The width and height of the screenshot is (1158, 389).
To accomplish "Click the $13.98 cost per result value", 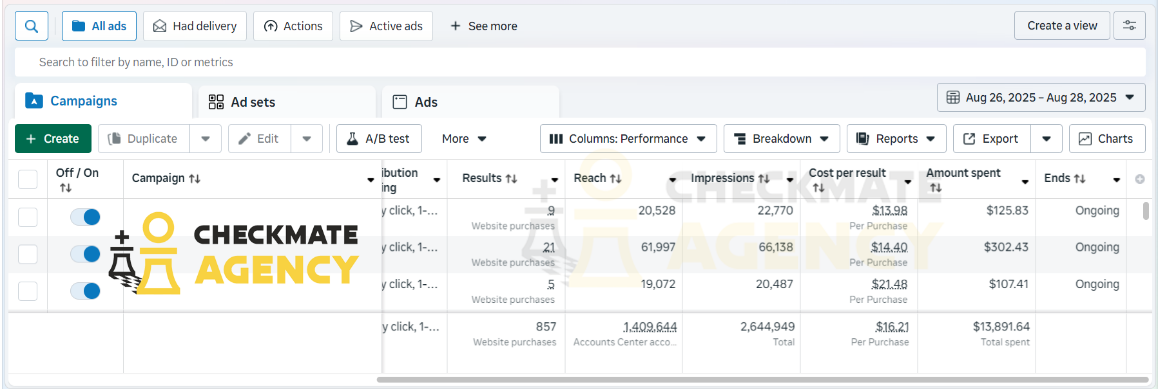I will click(890, 211).
